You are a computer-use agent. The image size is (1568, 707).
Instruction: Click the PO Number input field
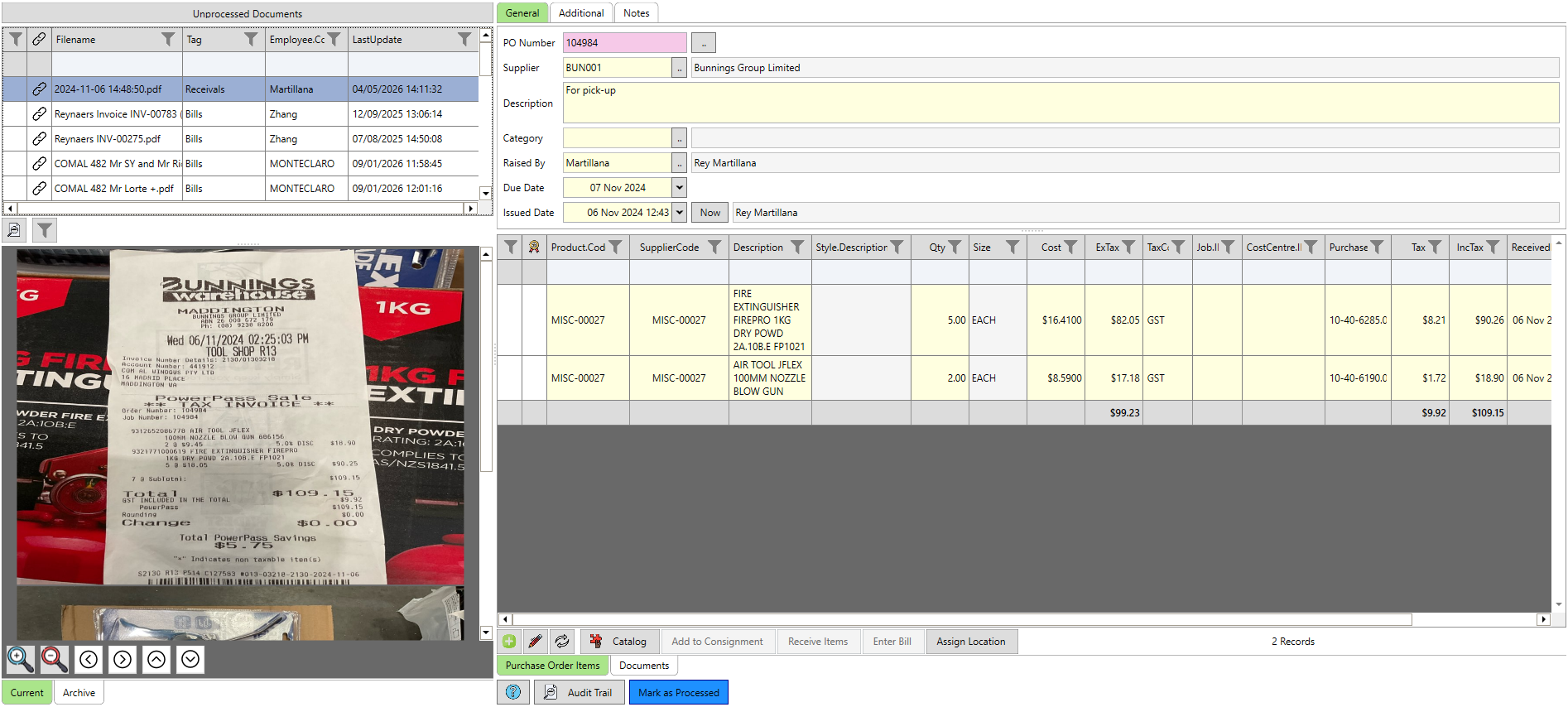[x=625, y=43]
